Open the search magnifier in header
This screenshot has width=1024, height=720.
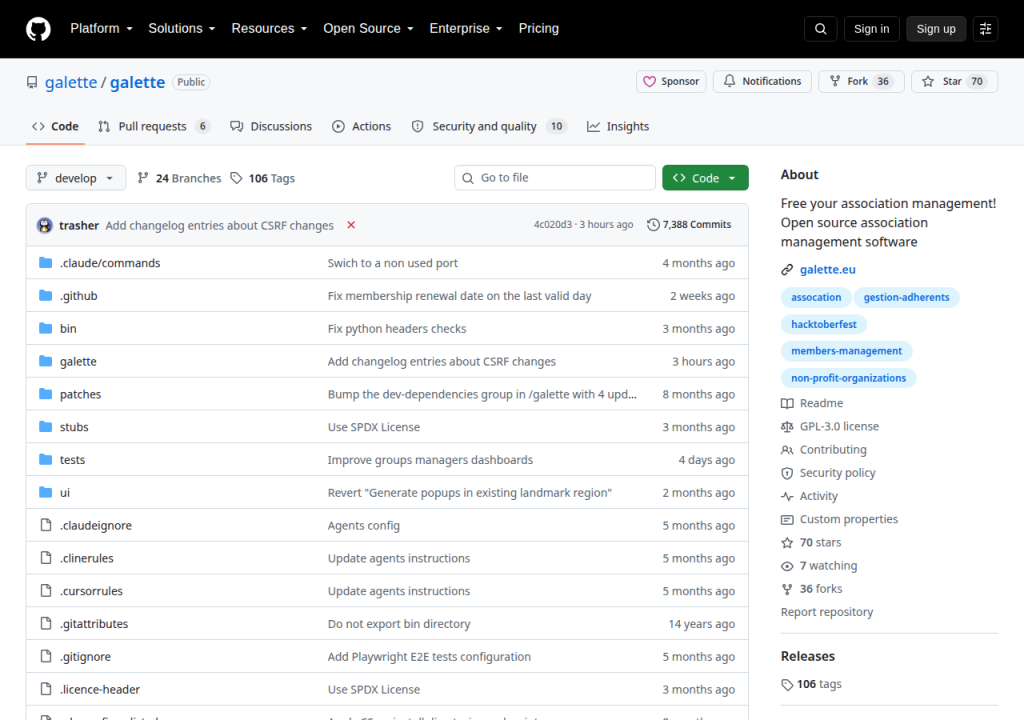pyautogui.click(x=821, y=29)
